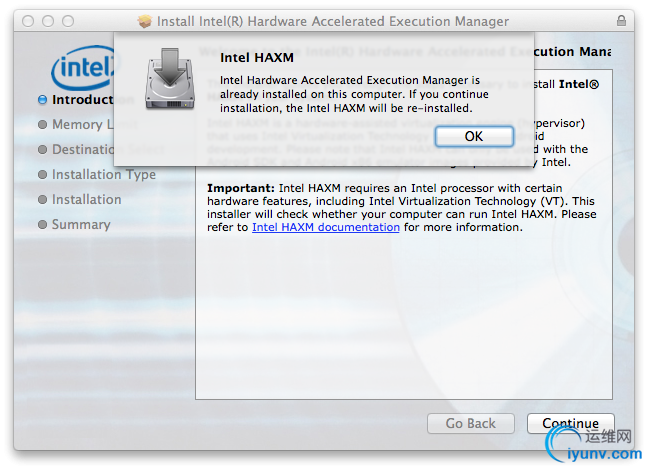Image resolution: width=648 pixels, height=470 pixels.
Task: Click the Go Back button
Action: 471,423
